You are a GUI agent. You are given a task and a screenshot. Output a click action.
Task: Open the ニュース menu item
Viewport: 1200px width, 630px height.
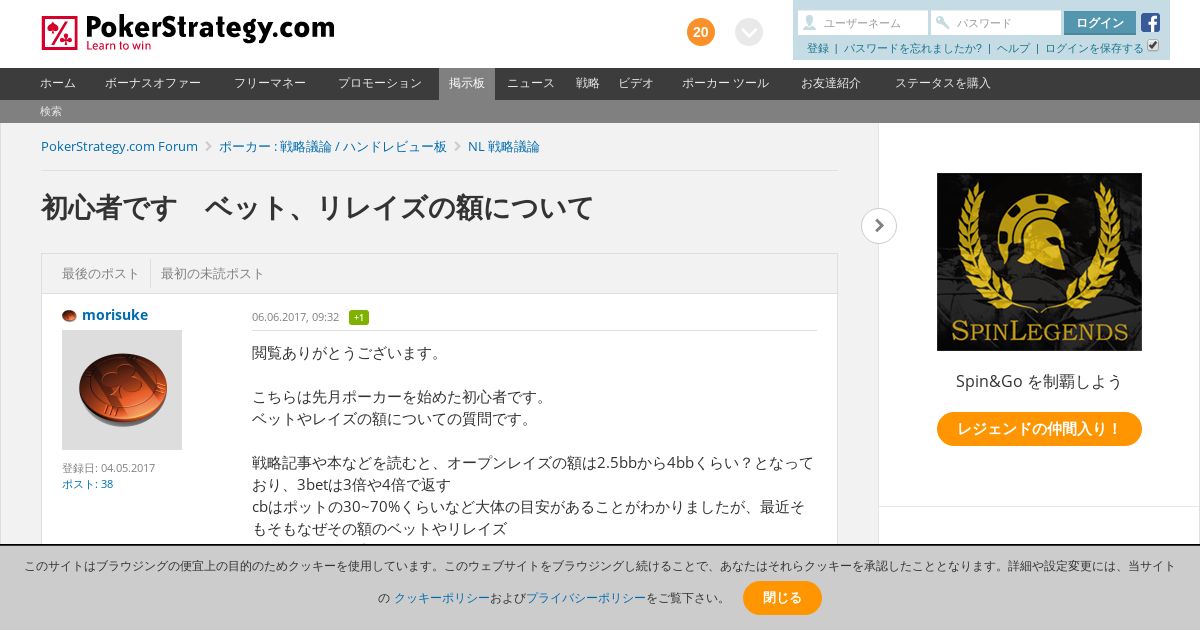click(531, 83)
